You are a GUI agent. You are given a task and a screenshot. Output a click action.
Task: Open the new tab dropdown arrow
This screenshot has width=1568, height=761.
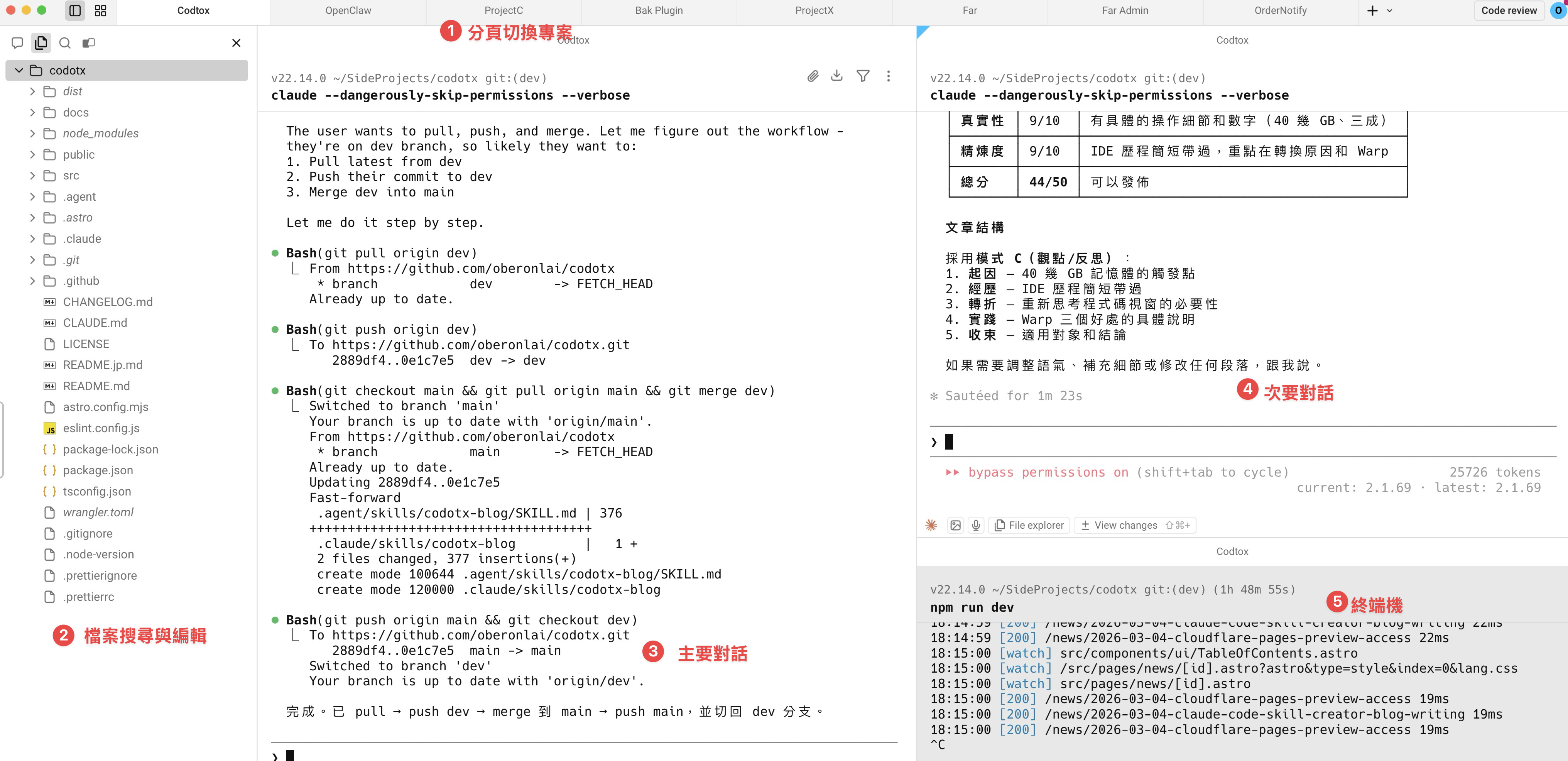click(x=1389, y=10)
